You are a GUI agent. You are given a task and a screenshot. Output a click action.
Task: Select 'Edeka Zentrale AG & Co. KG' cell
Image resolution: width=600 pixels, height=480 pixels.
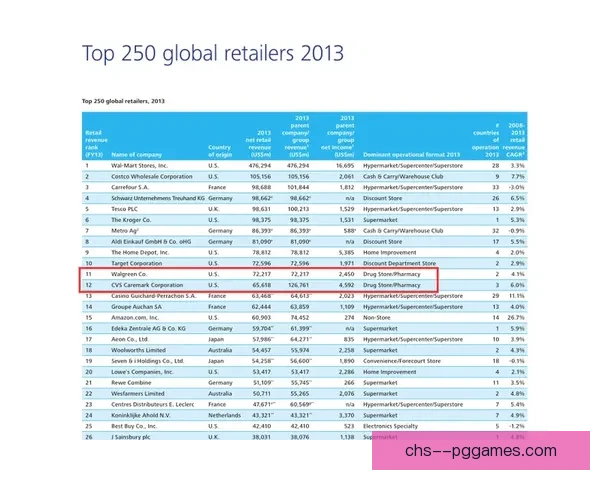148,328
